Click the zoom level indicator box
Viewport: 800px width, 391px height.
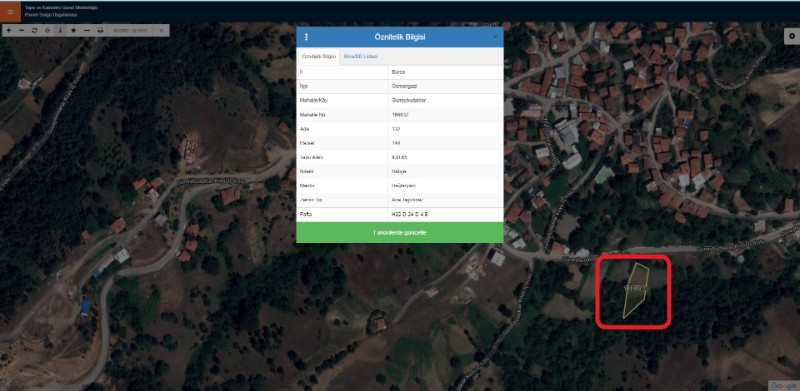pos(161,31)
